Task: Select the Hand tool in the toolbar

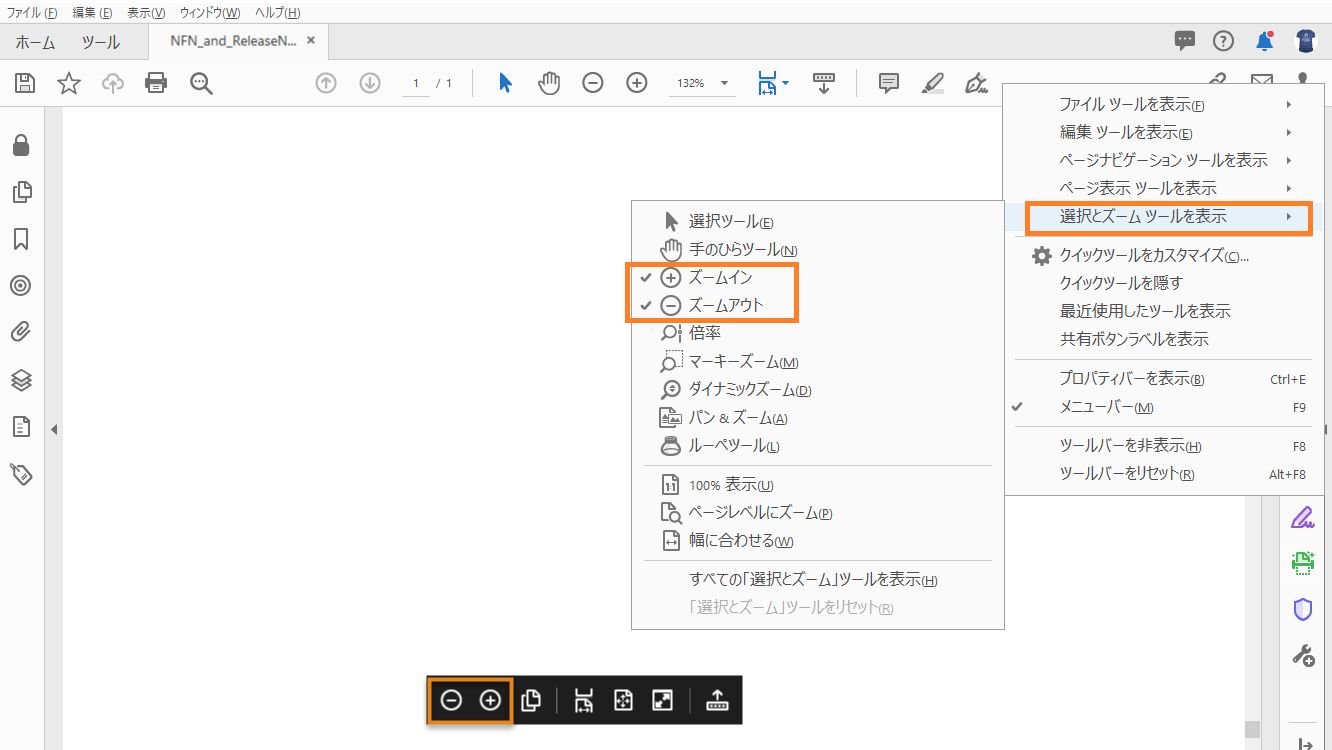Action: [549, 83]
